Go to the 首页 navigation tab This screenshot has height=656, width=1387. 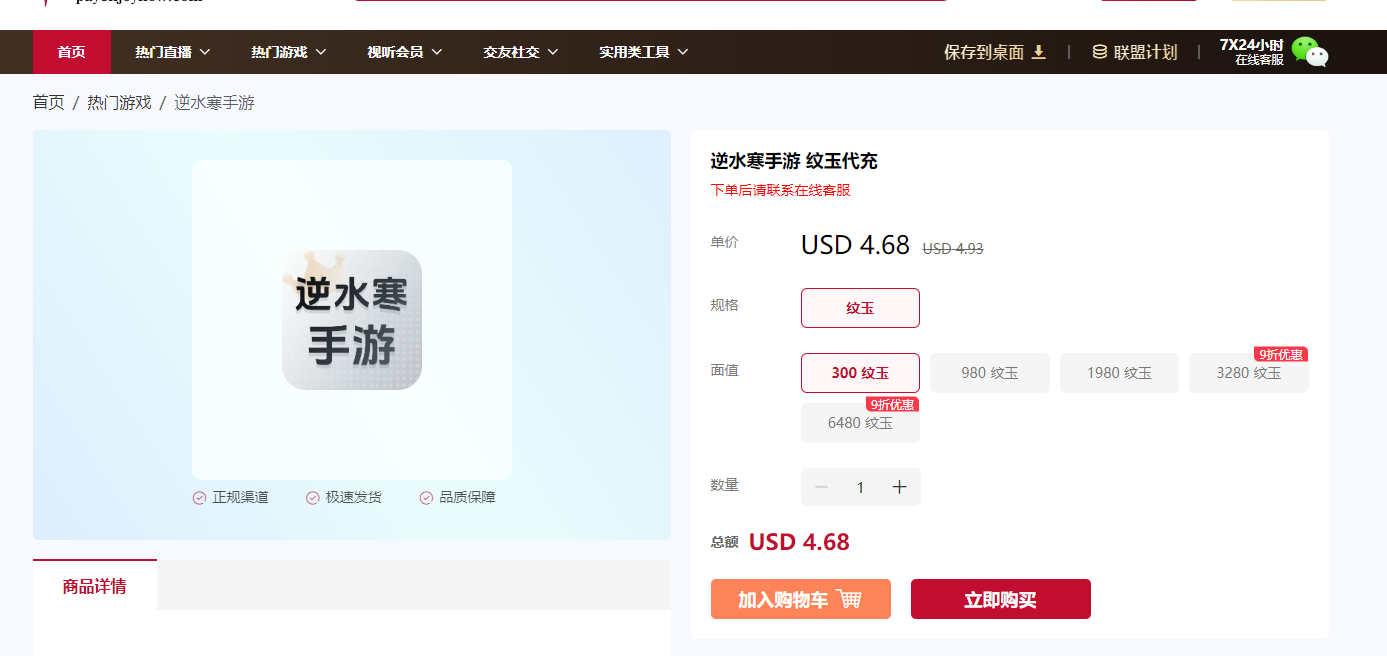coord(71,52)
